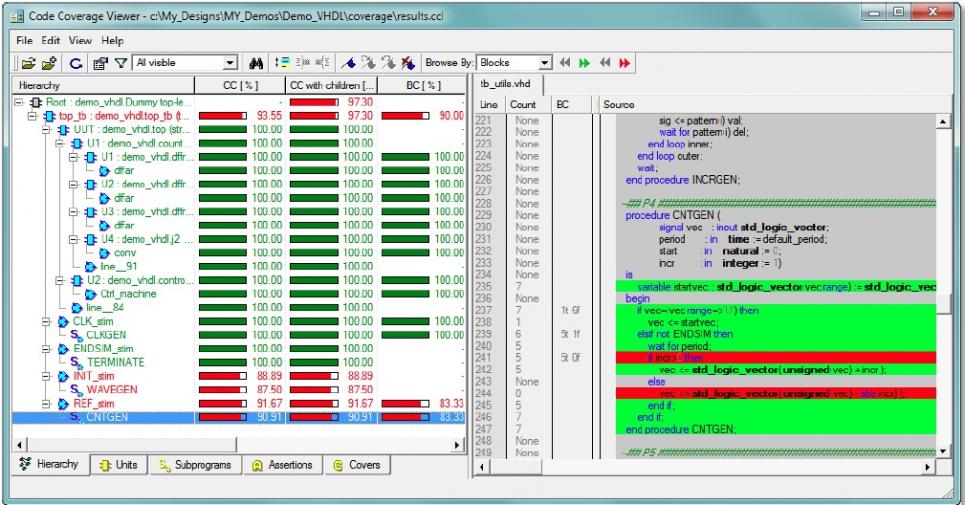This screenshot has height=505, width=965.
Task: Click the Ctrl_machine process icon
Action: pos(90,294)
